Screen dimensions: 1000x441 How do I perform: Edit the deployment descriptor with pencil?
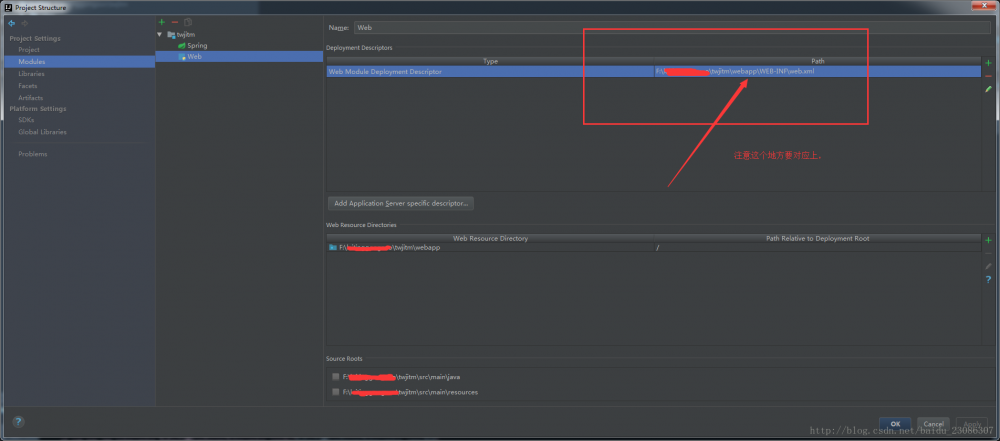coord(988,89)
